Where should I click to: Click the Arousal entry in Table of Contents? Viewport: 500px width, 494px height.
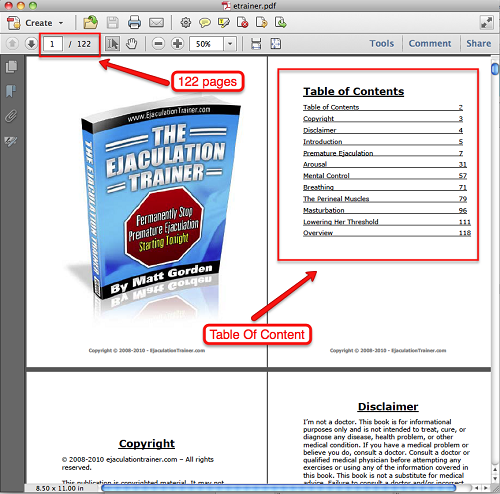click(x=385, y=164)
